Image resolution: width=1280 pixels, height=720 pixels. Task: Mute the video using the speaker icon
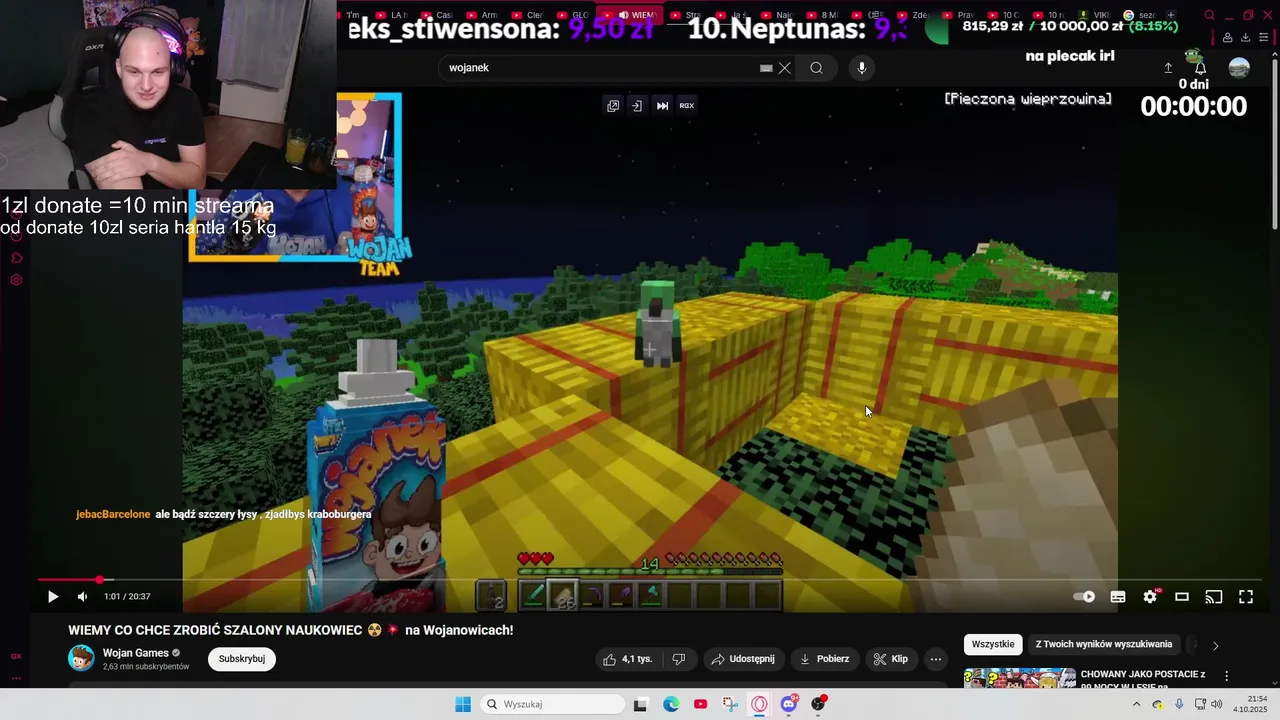(x=82, y=597)
